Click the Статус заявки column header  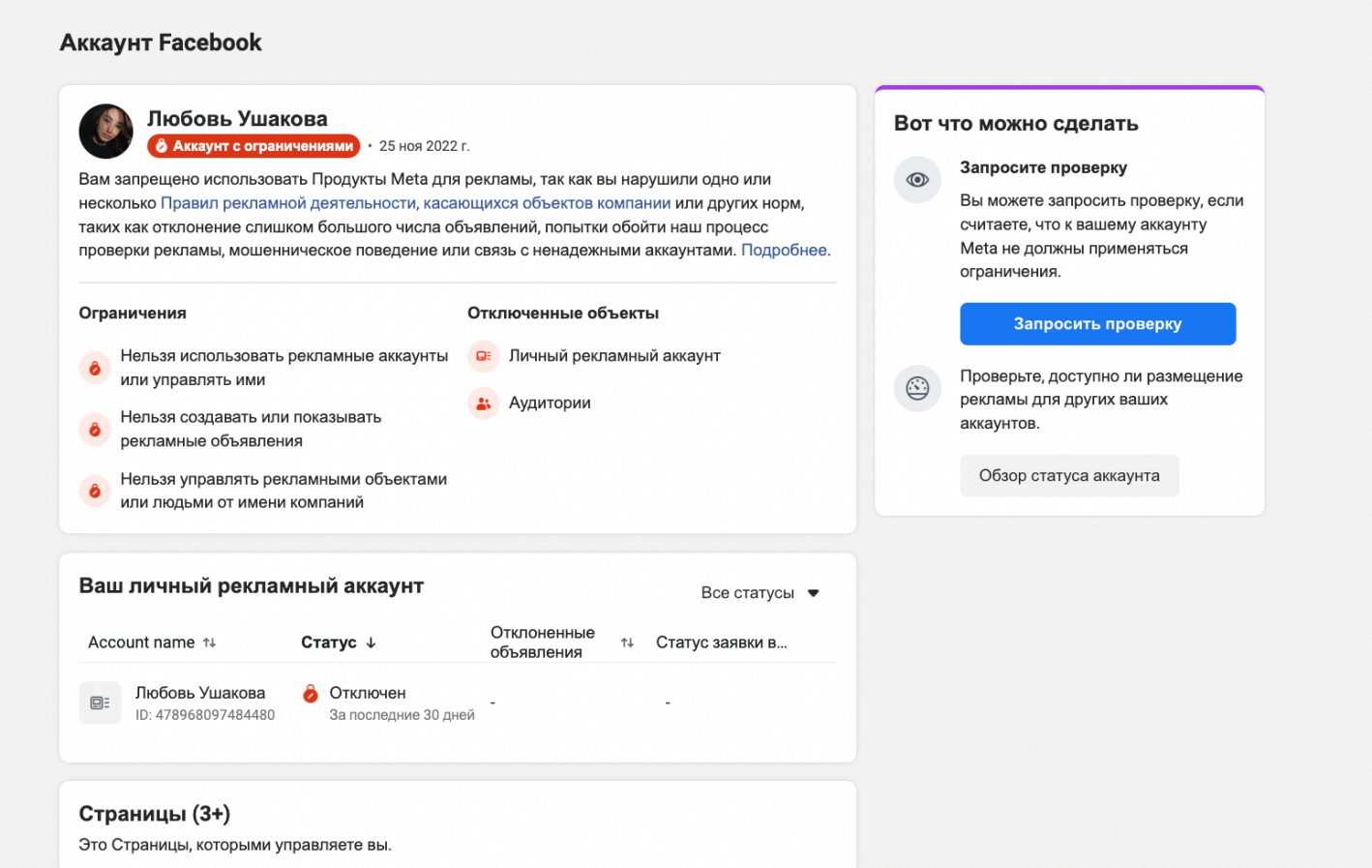[722, 643]
